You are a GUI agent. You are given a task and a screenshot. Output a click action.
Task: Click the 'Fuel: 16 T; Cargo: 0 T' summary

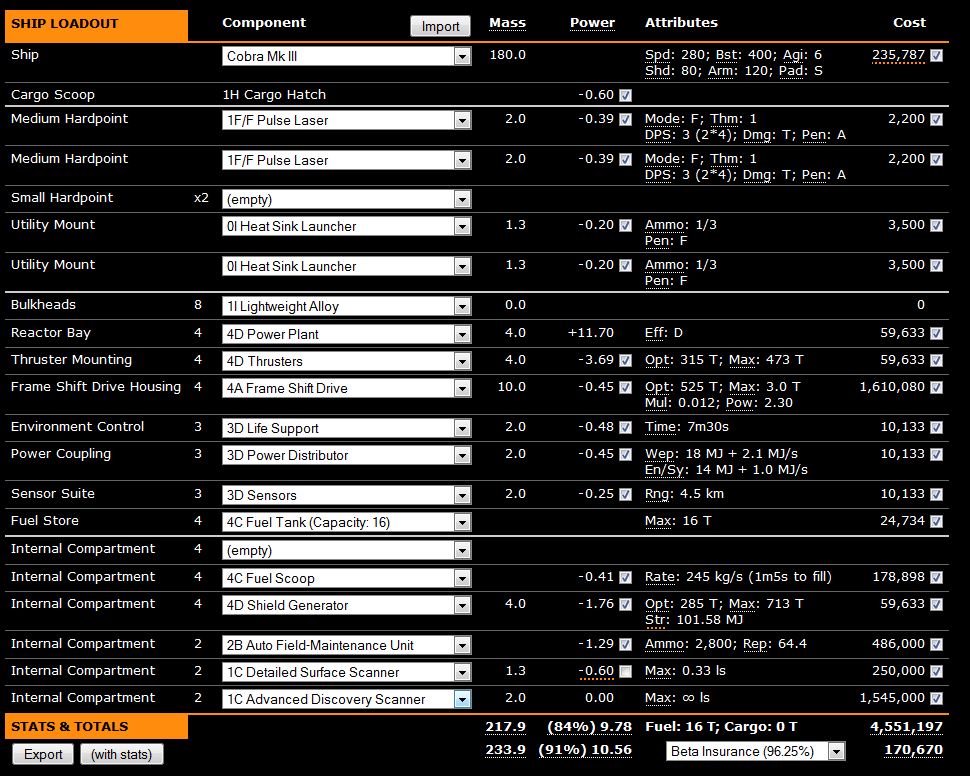721,727
